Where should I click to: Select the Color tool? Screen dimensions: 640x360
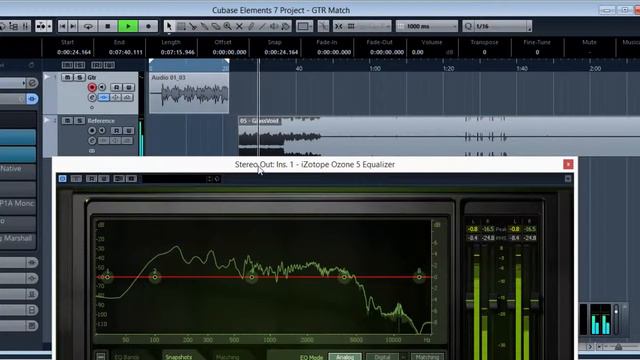pyautogui.click(x=286, y=27)
